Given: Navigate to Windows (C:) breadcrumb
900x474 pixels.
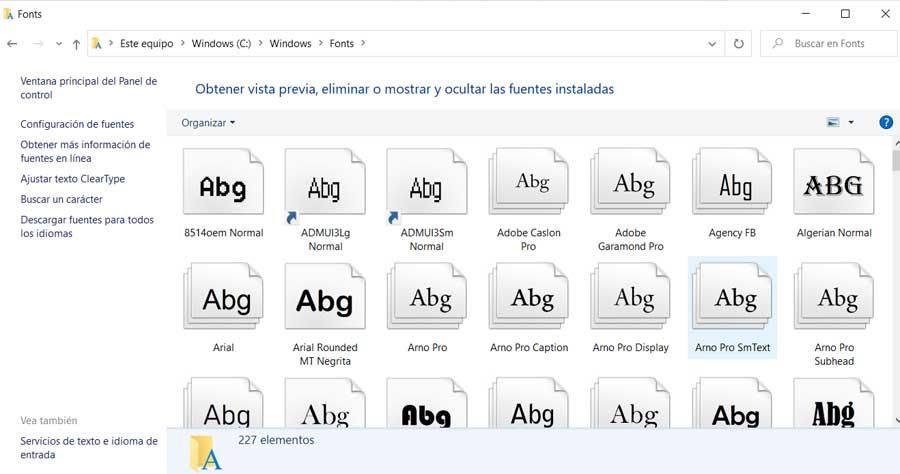Looking at the screenshot, I should 221,44.
